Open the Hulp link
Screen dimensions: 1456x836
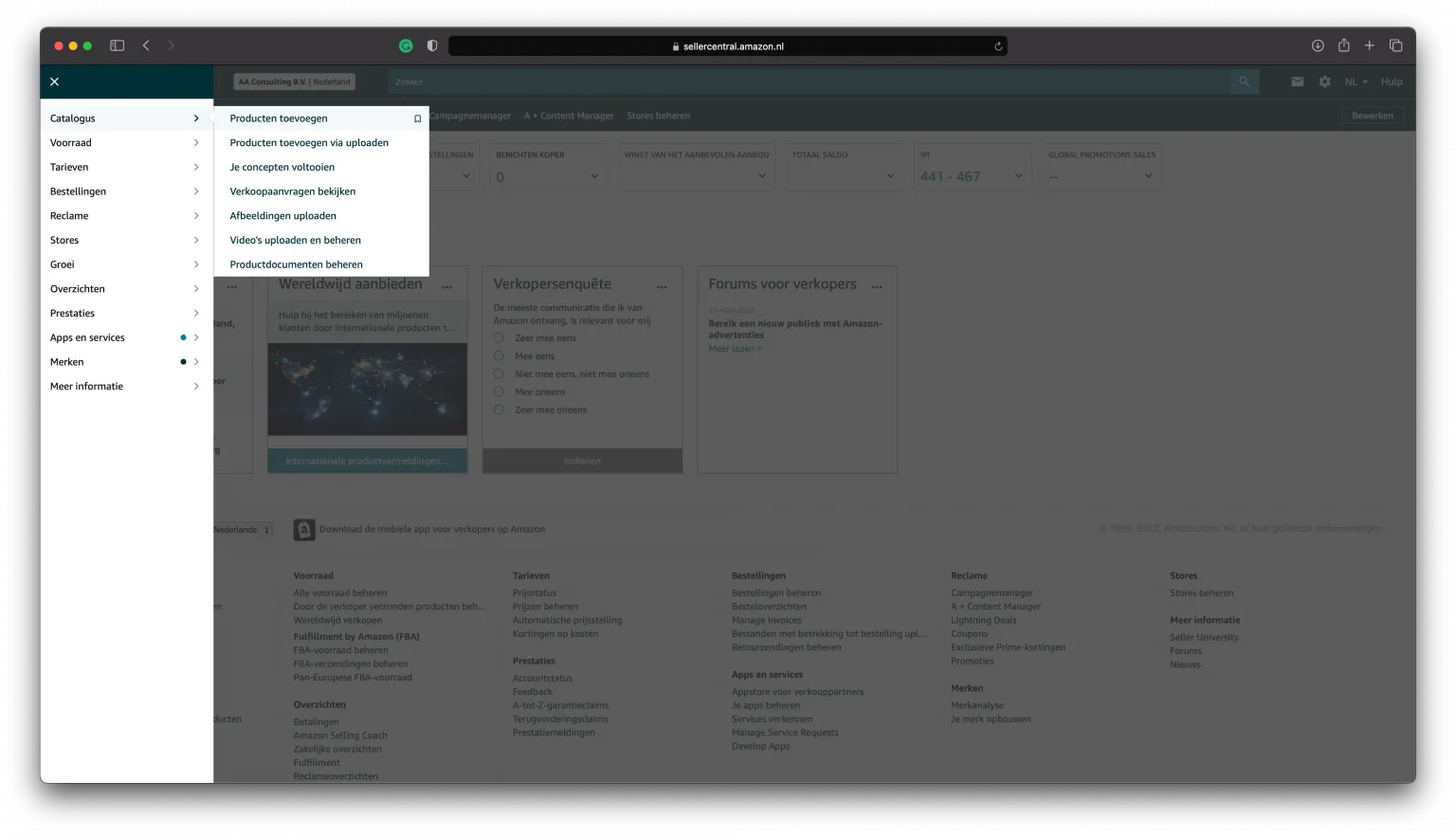click(x=1391, y=82)
